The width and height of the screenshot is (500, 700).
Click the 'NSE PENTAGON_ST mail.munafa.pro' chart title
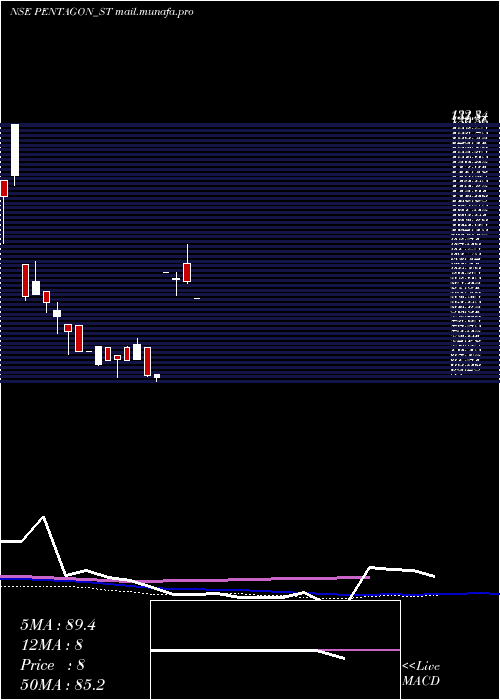click(101, 12)
